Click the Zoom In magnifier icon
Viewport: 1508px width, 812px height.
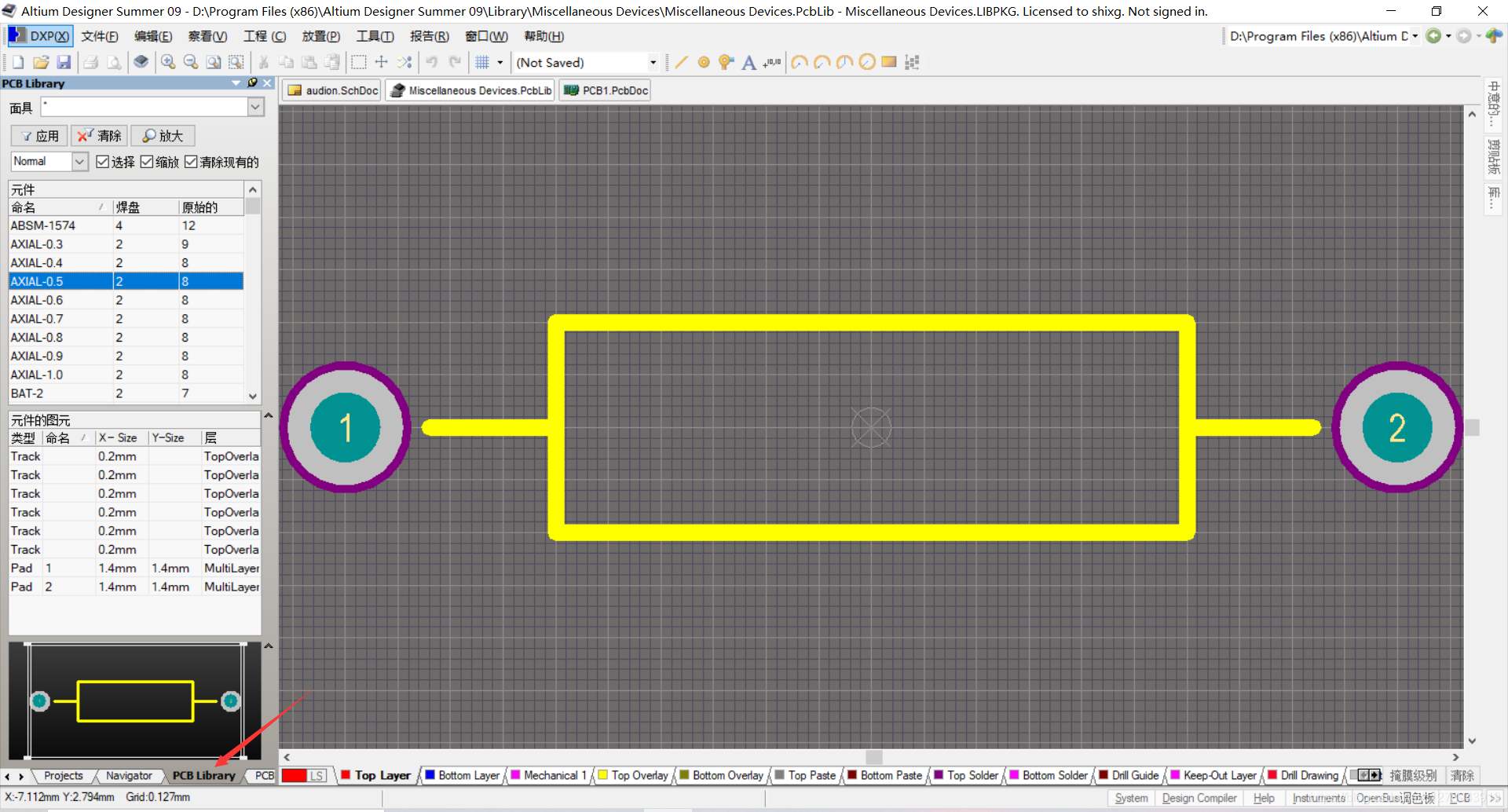click(x=168, y=62)
